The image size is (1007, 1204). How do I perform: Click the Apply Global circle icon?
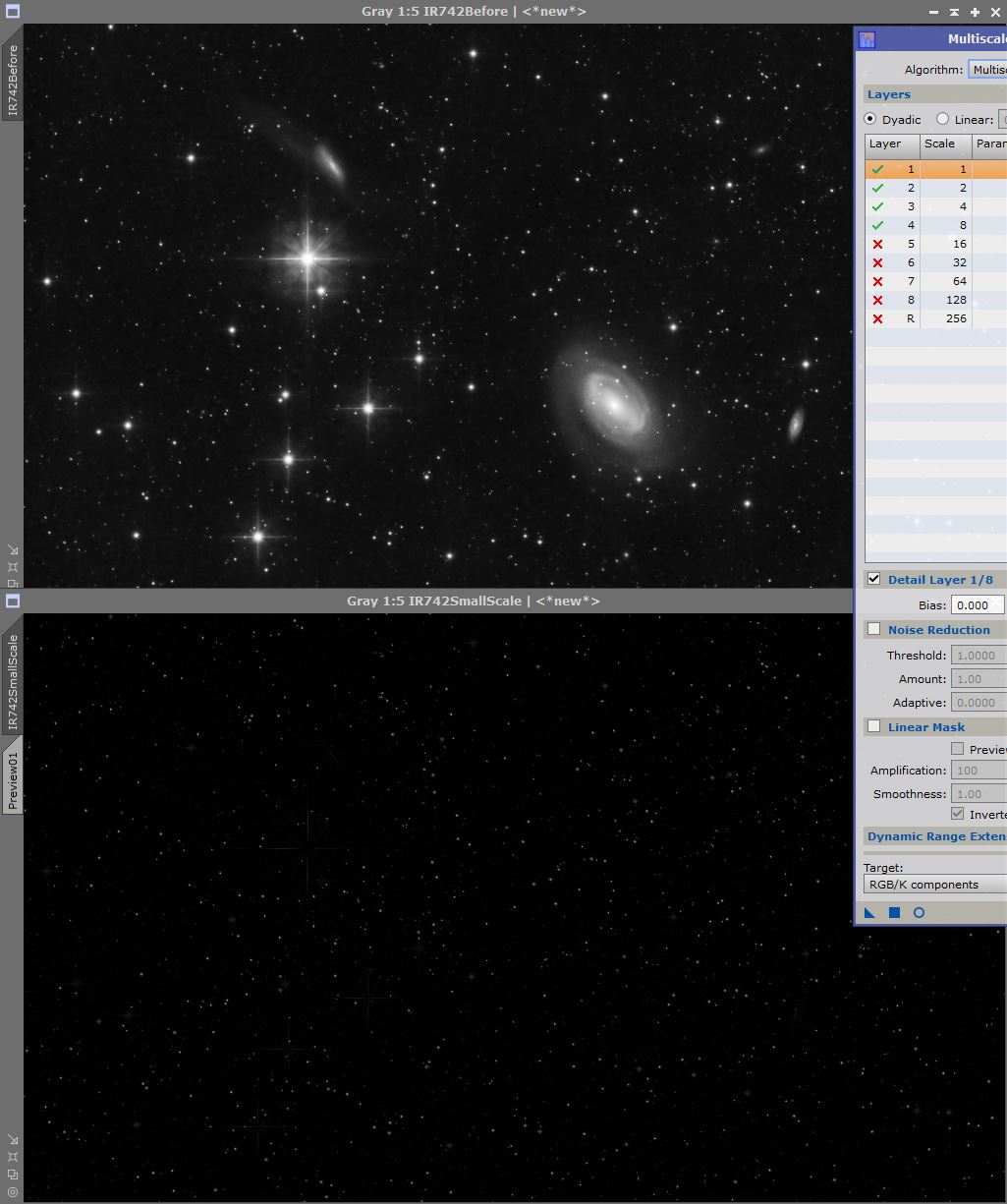920,913
